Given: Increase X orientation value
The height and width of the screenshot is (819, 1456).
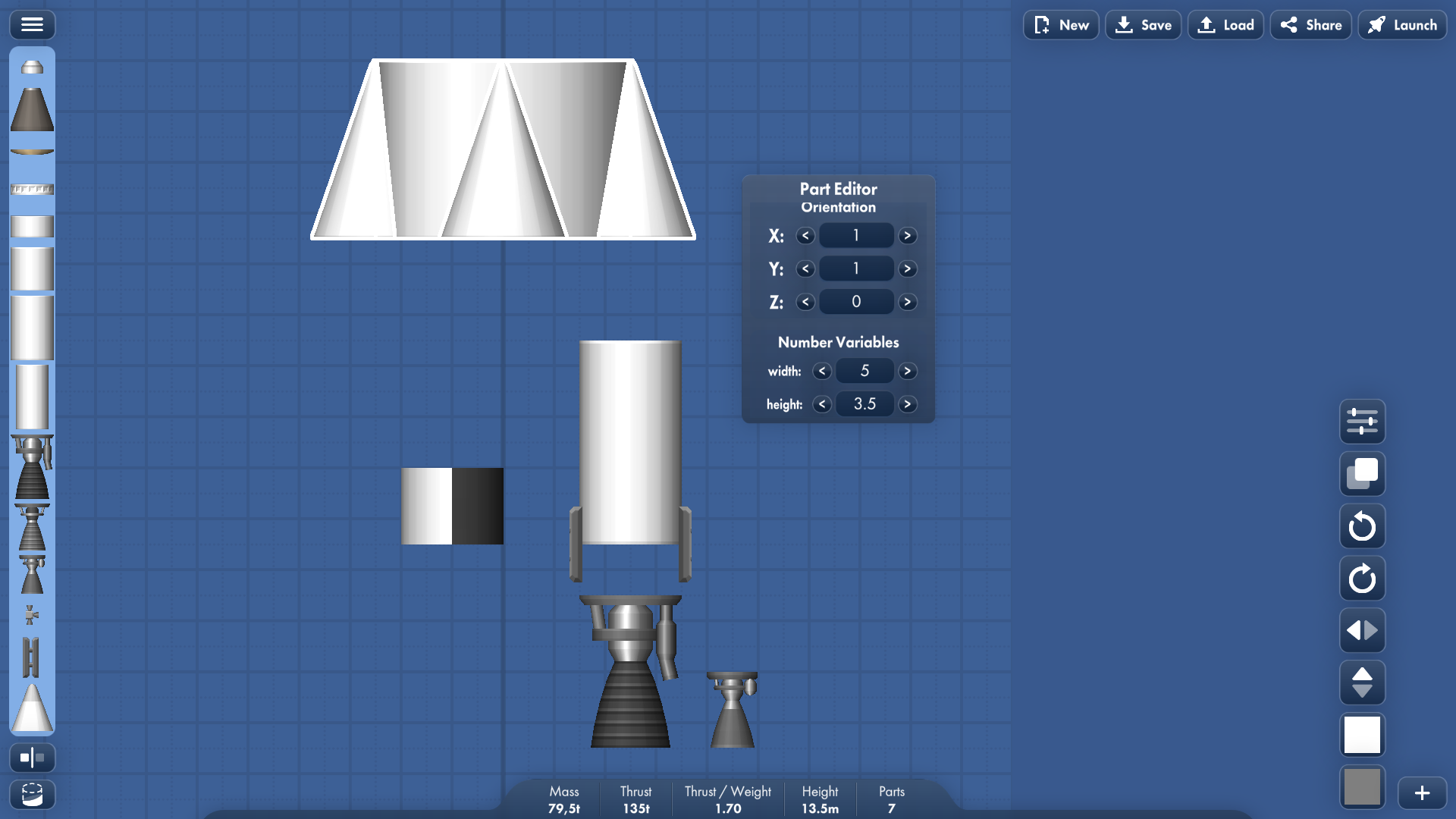Looking at the screenshot, I should pyautogui.click(x=907, y=236).
